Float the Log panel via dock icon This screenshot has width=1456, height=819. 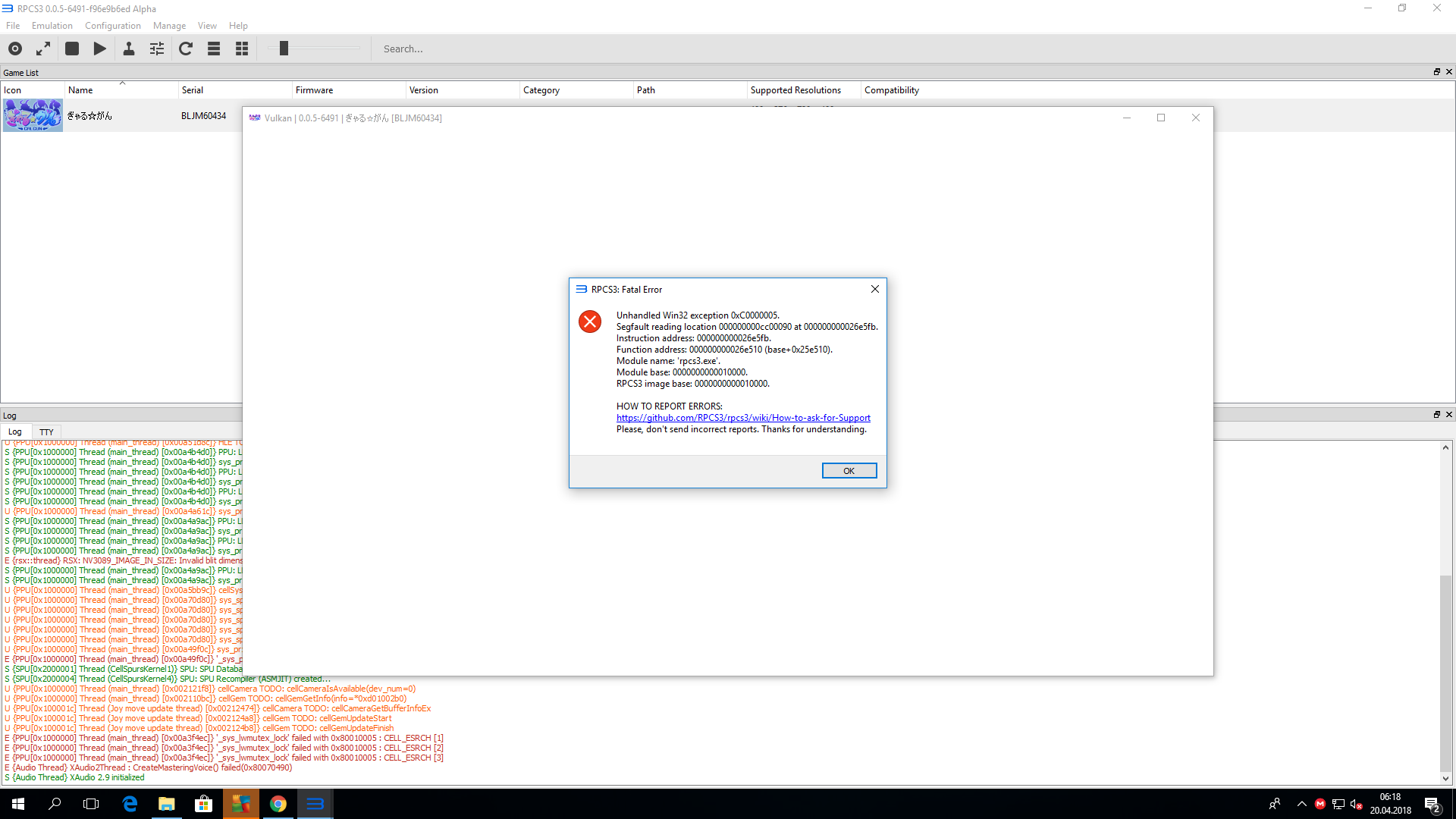[1436, 415]
